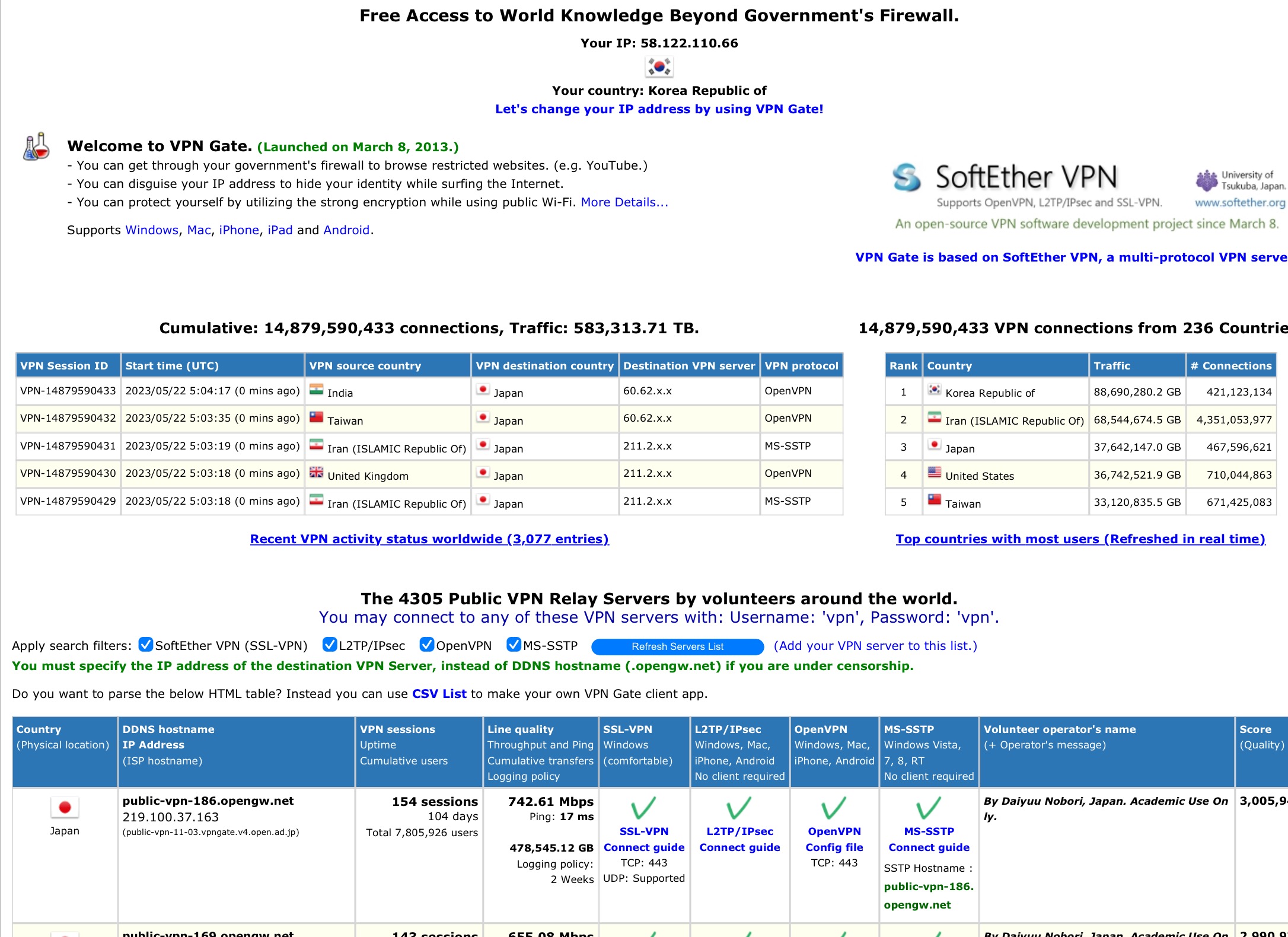Click Japan destination flag in India row

pyautogui.click(x=483, y=390)
